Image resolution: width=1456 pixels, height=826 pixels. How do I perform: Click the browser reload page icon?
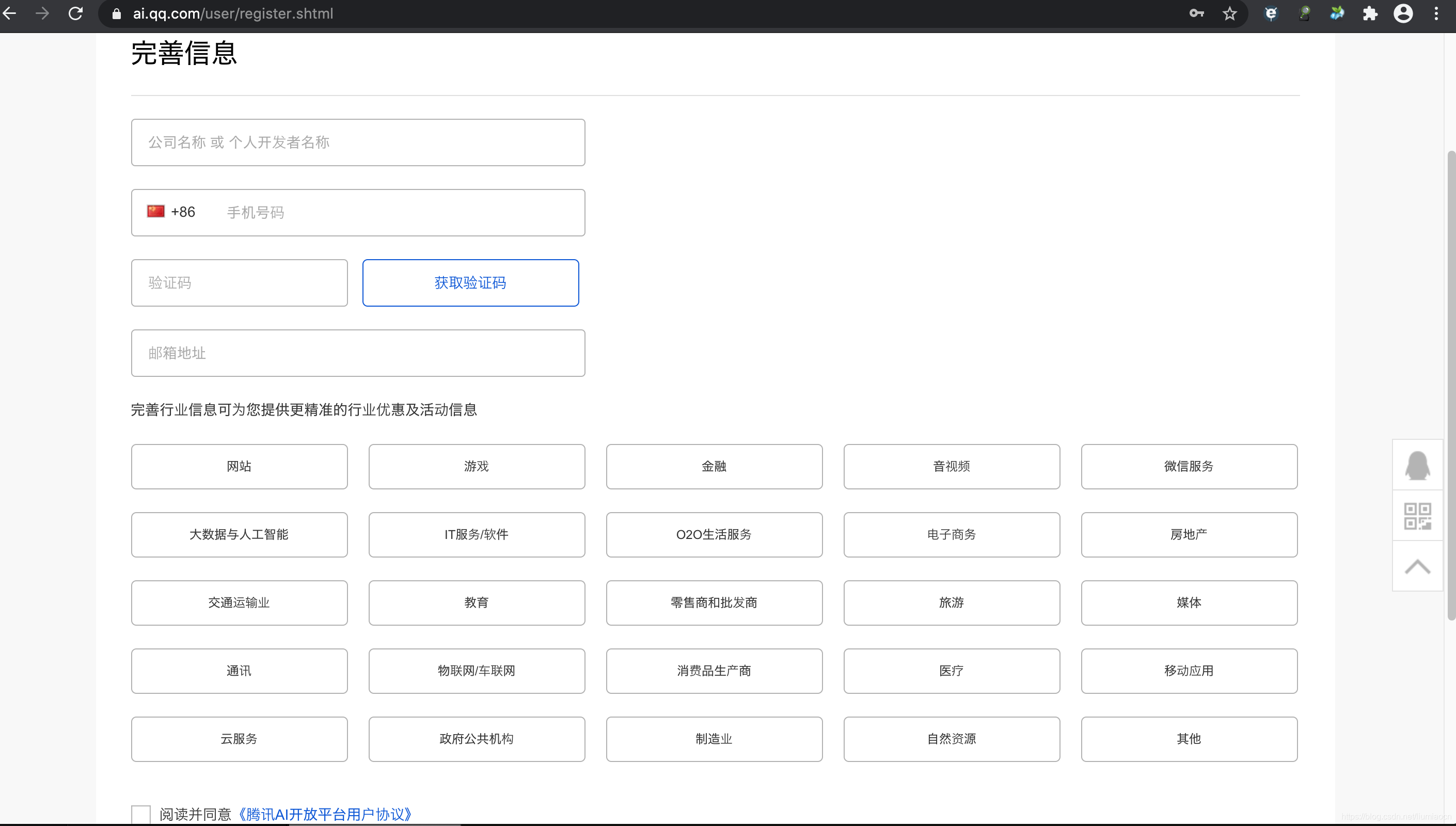[x=75, y=13]
